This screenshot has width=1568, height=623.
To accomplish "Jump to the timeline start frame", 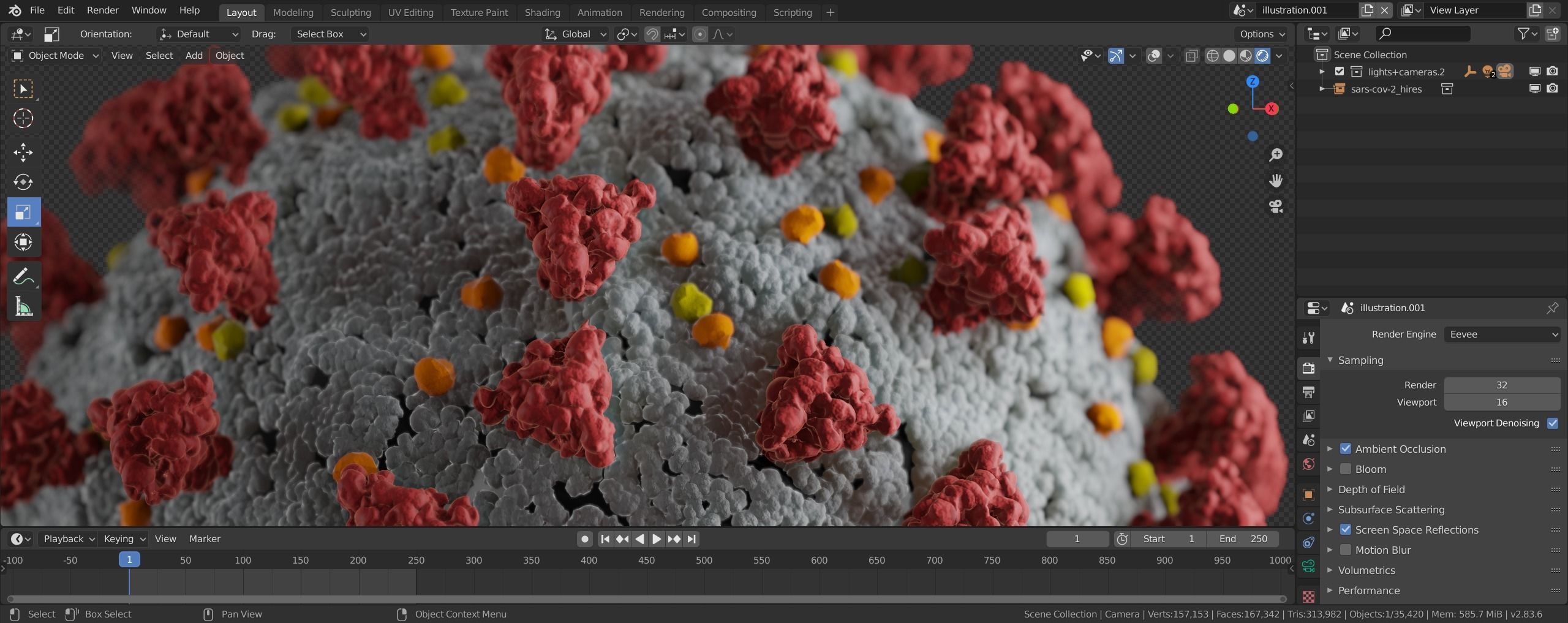I will pos(605,539).
